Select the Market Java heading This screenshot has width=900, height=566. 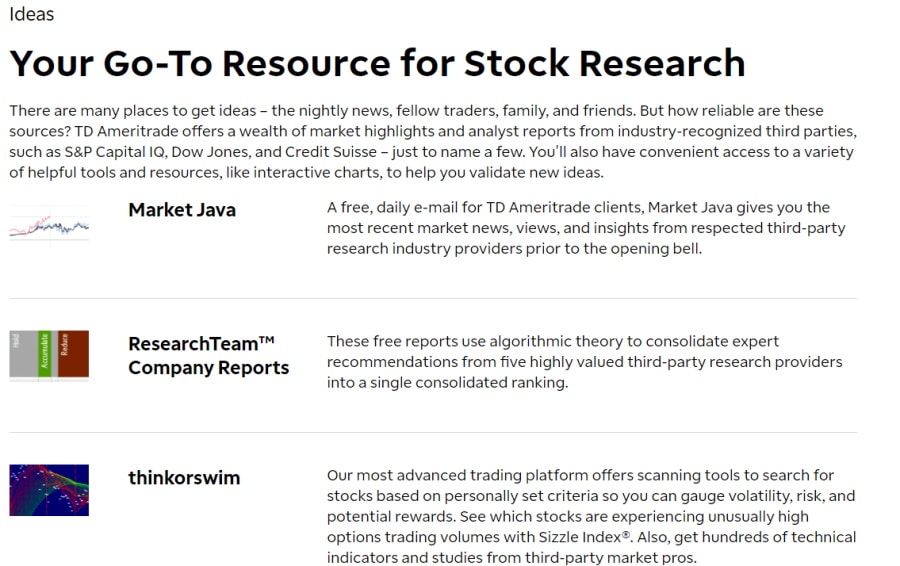[182, 210]
